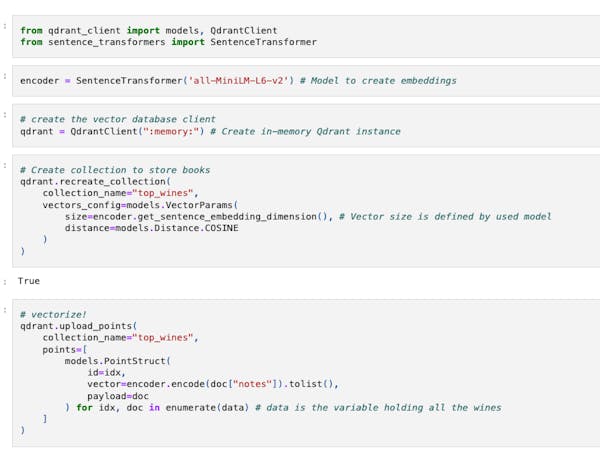Click the import qdrant_client code line

148,31
